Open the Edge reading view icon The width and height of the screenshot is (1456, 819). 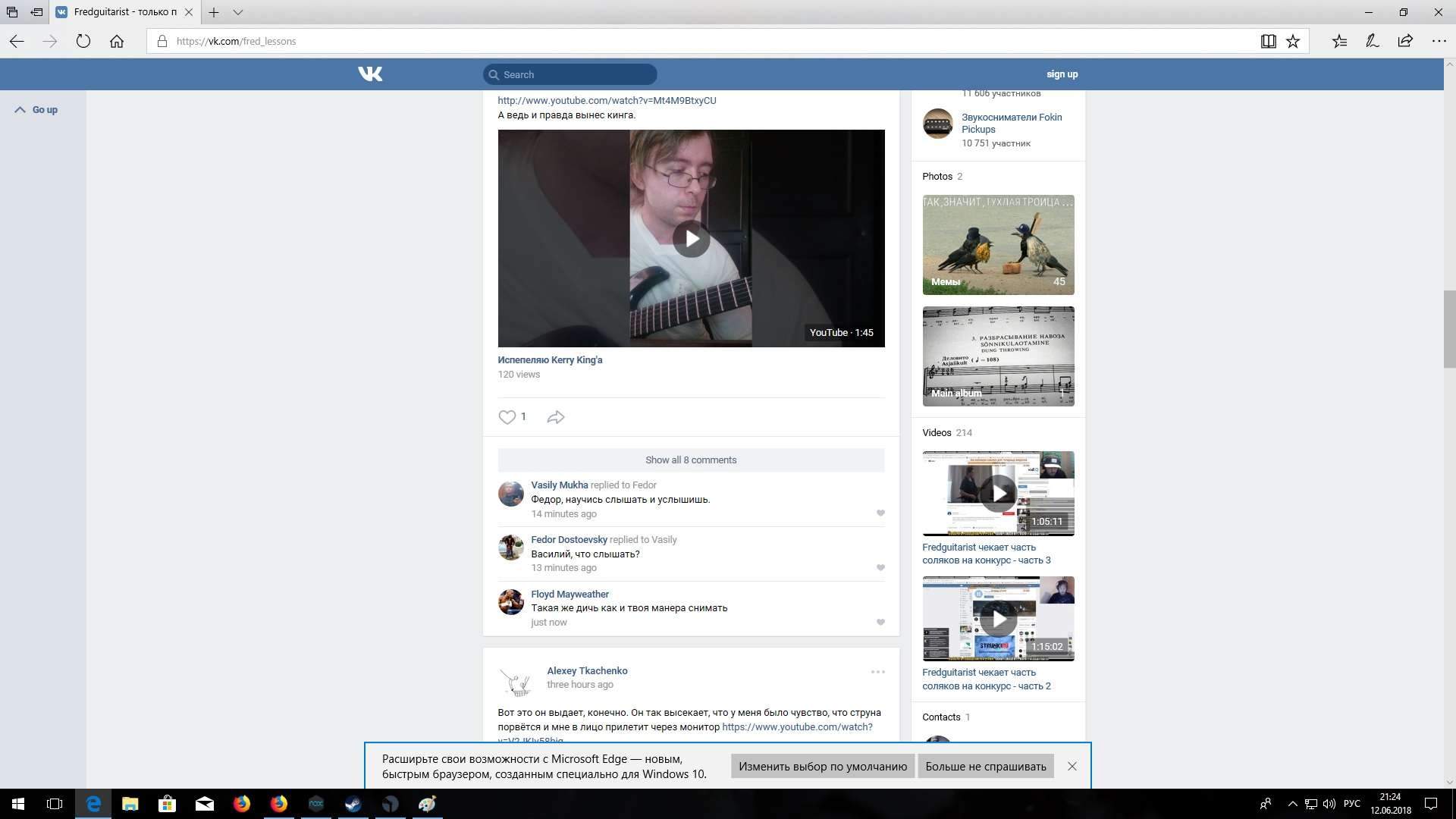pyautogui.click(x=1268, y=41)
